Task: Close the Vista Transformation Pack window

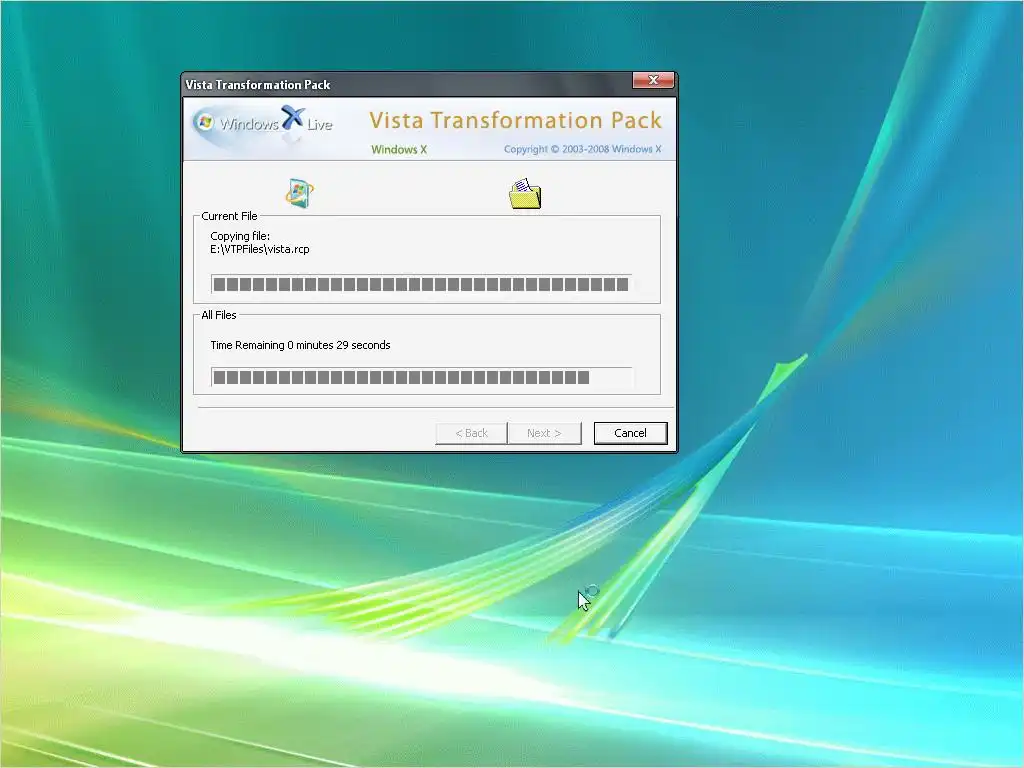Action: [653, 80]
